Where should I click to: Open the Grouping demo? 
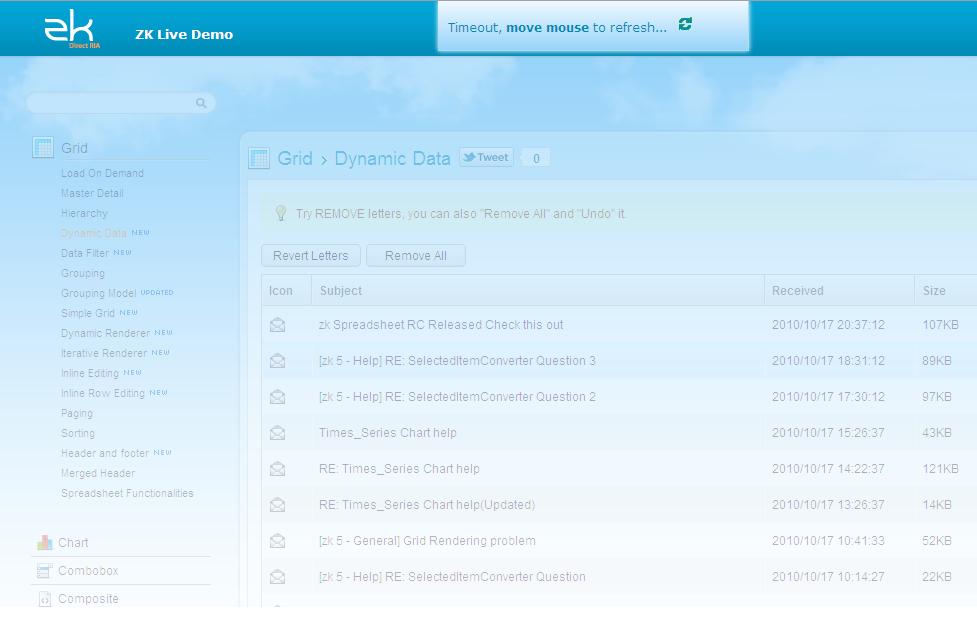(x=83, y=273)
